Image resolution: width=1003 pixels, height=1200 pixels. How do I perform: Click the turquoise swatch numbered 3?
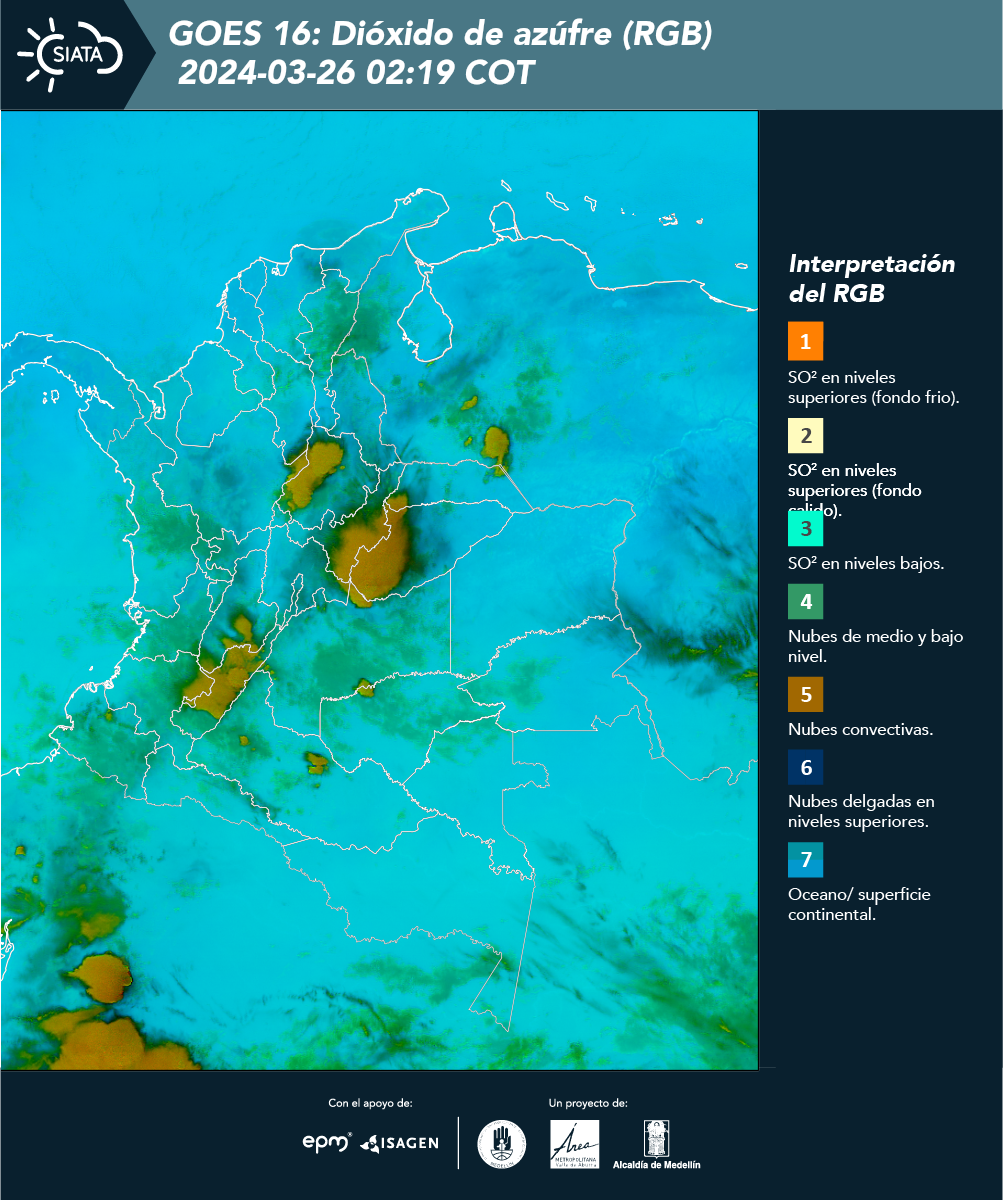point(805,529)
